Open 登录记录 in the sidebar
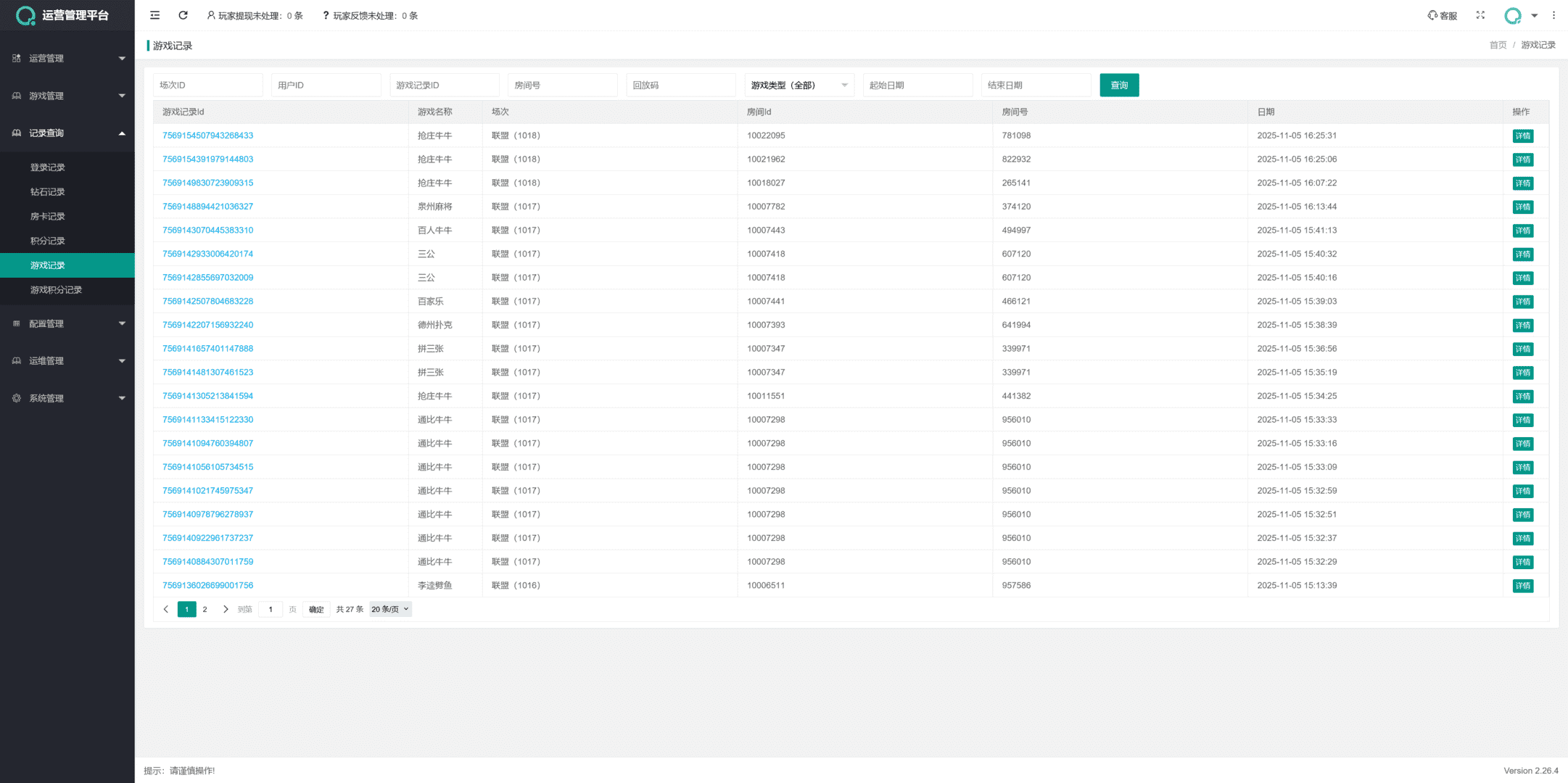The height and width of the screenshot is (783, 1568). (x=48, y=167)
